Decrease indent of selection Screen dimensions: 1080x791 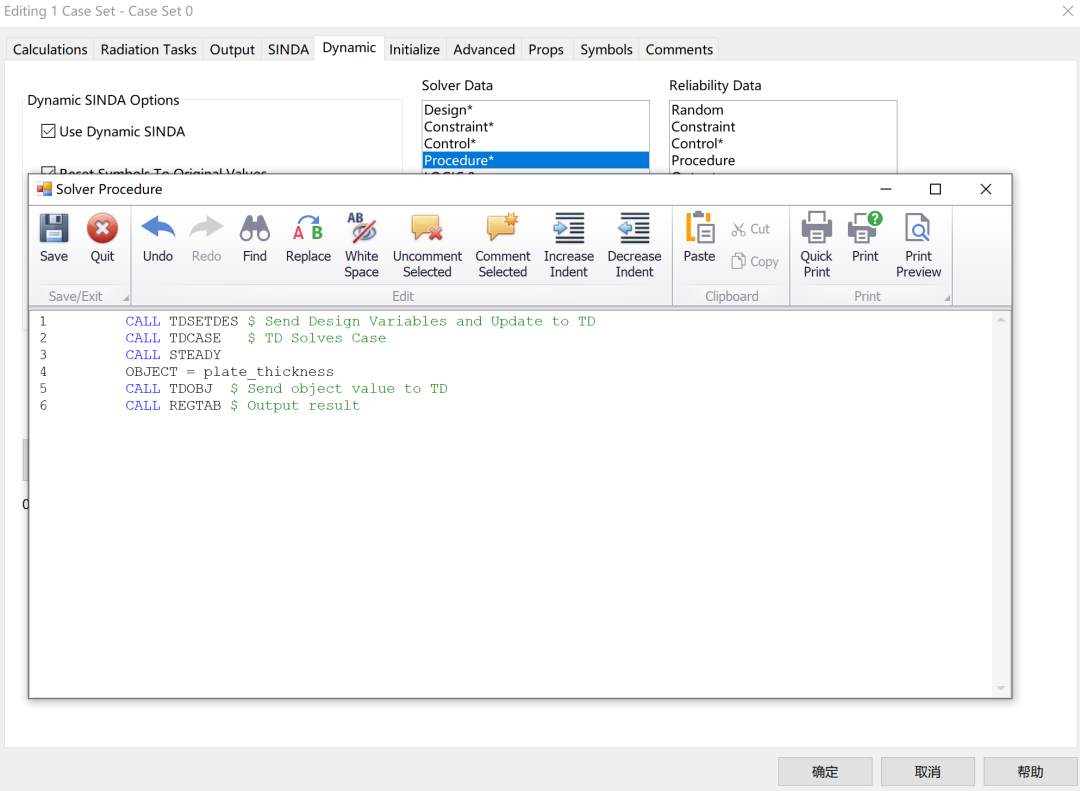click(634, 245)
